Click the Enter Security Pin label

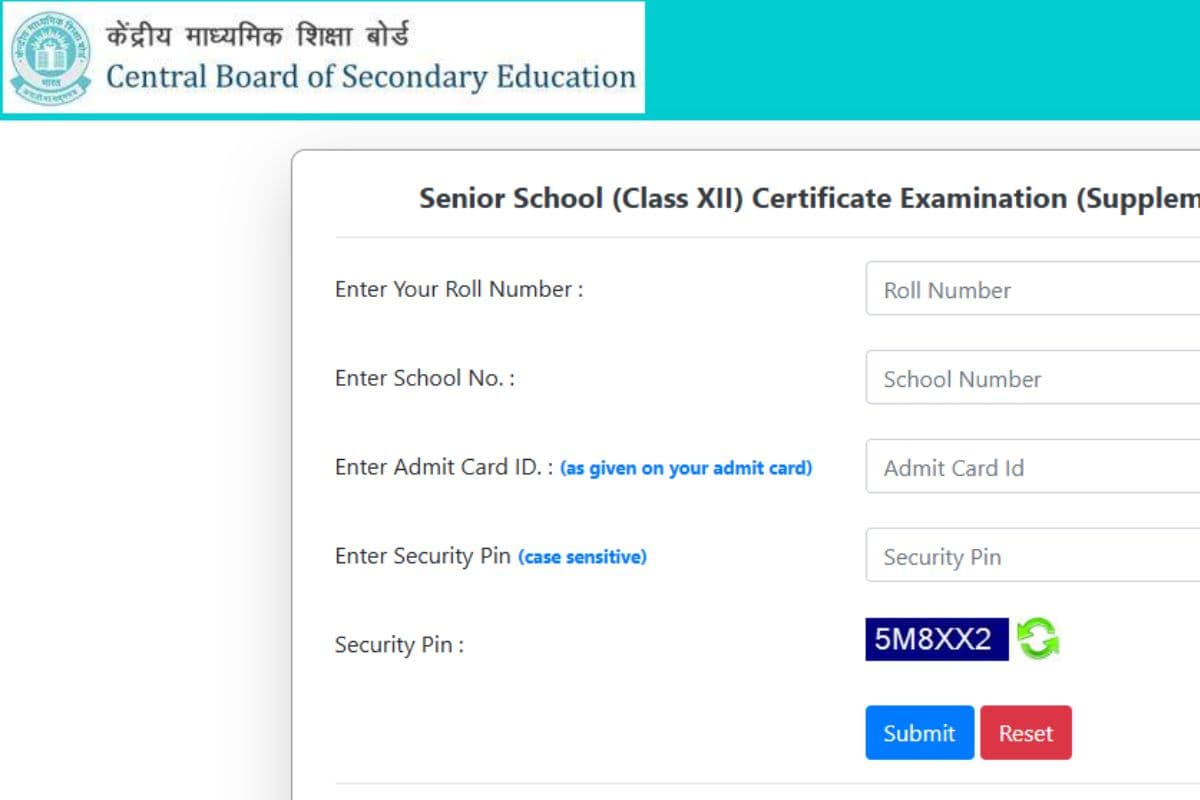point(420,556)
